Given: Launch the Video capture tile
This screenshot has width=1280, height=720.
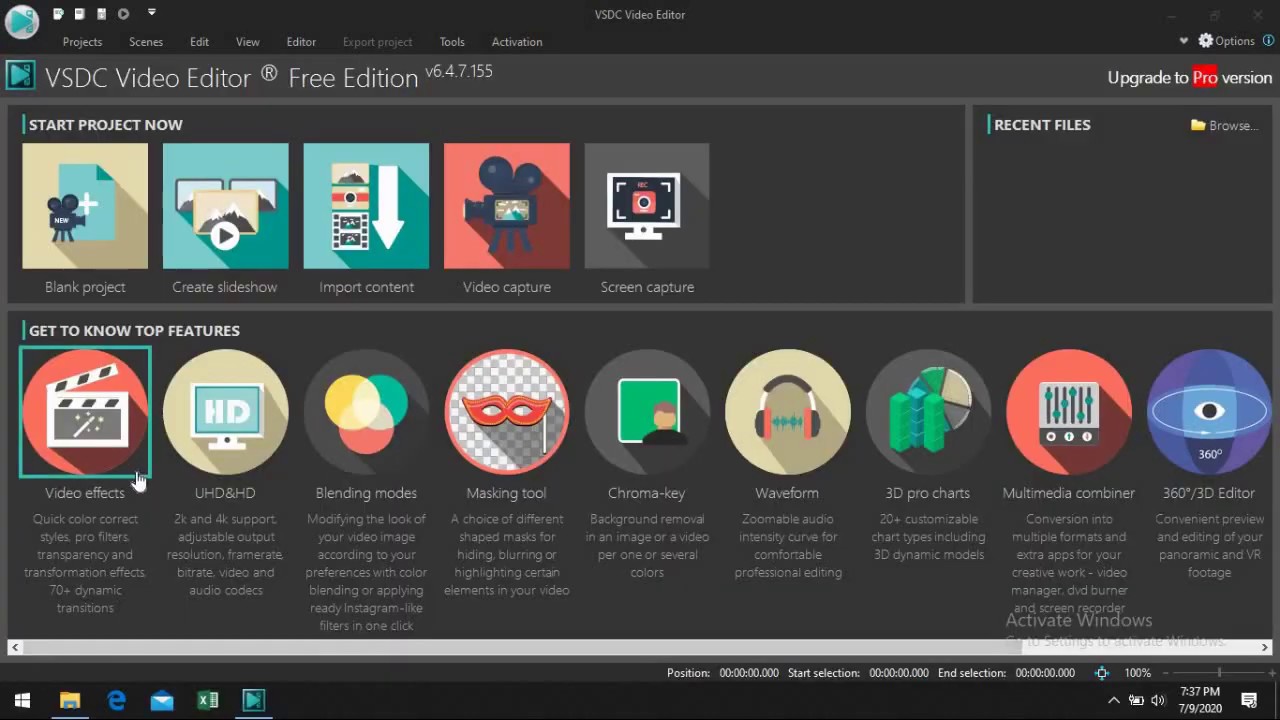Looking at the screenshot, I should [x=507, y=206].
